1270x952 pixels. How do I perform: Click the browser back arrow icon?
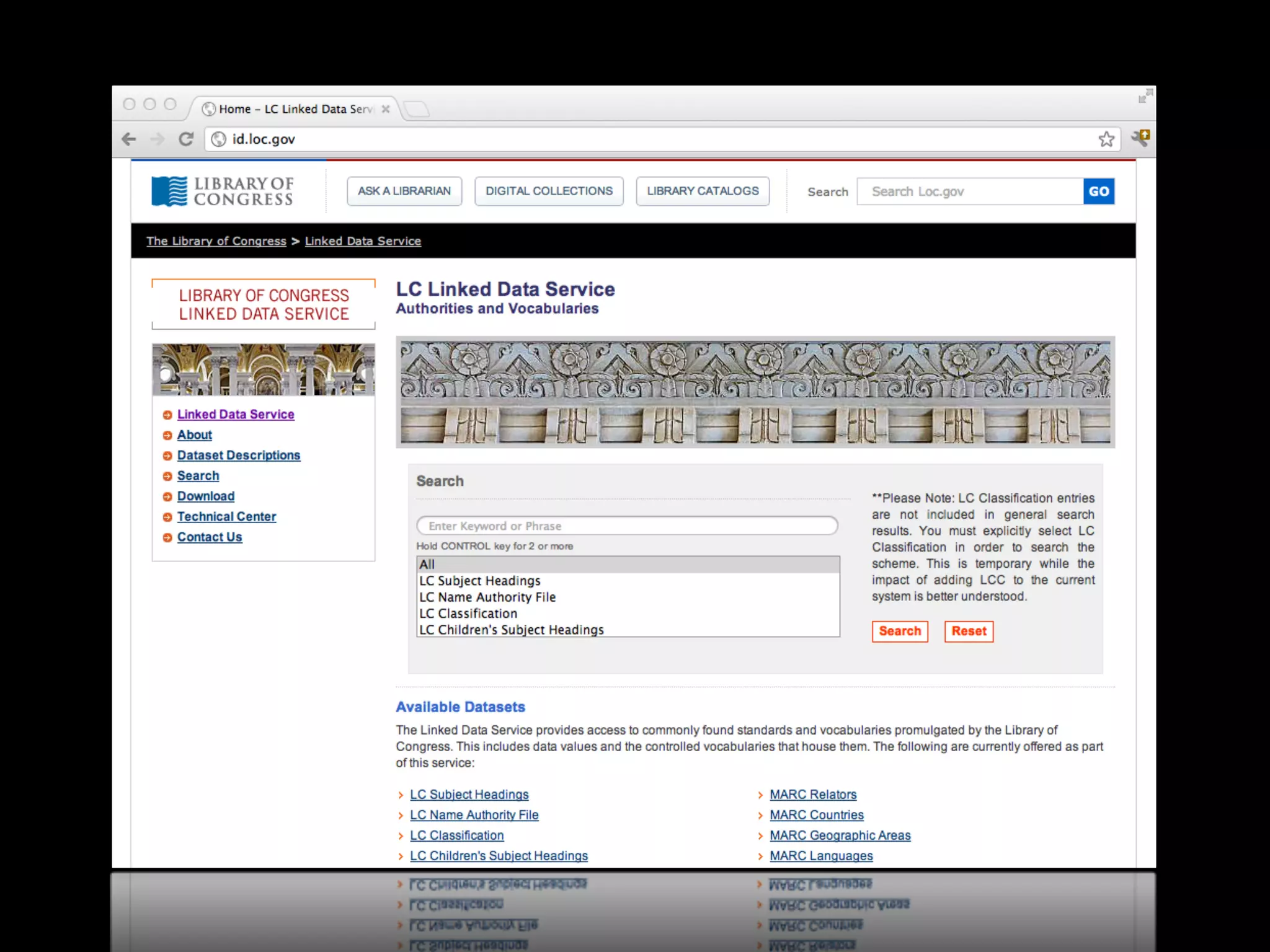[129, 139]
